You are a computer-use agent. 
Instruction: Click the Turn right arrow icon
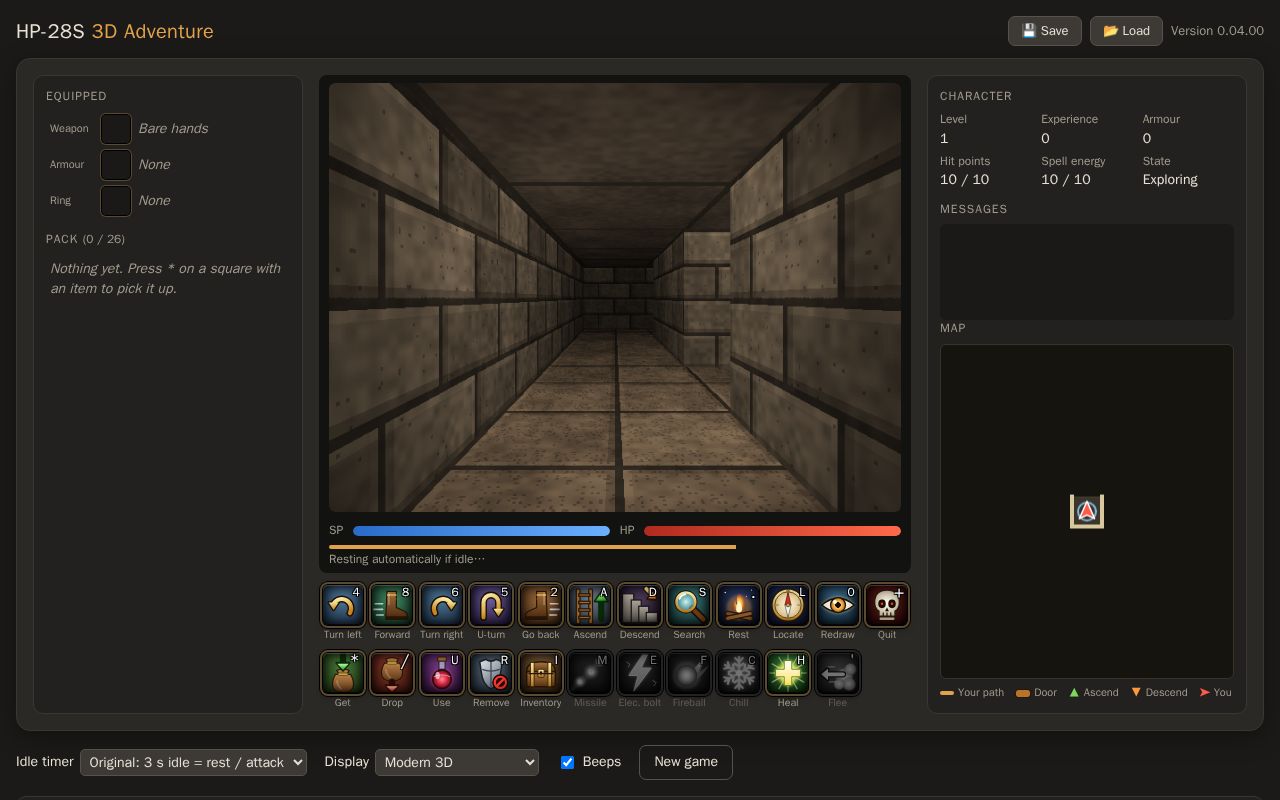[x=441, y=605]
